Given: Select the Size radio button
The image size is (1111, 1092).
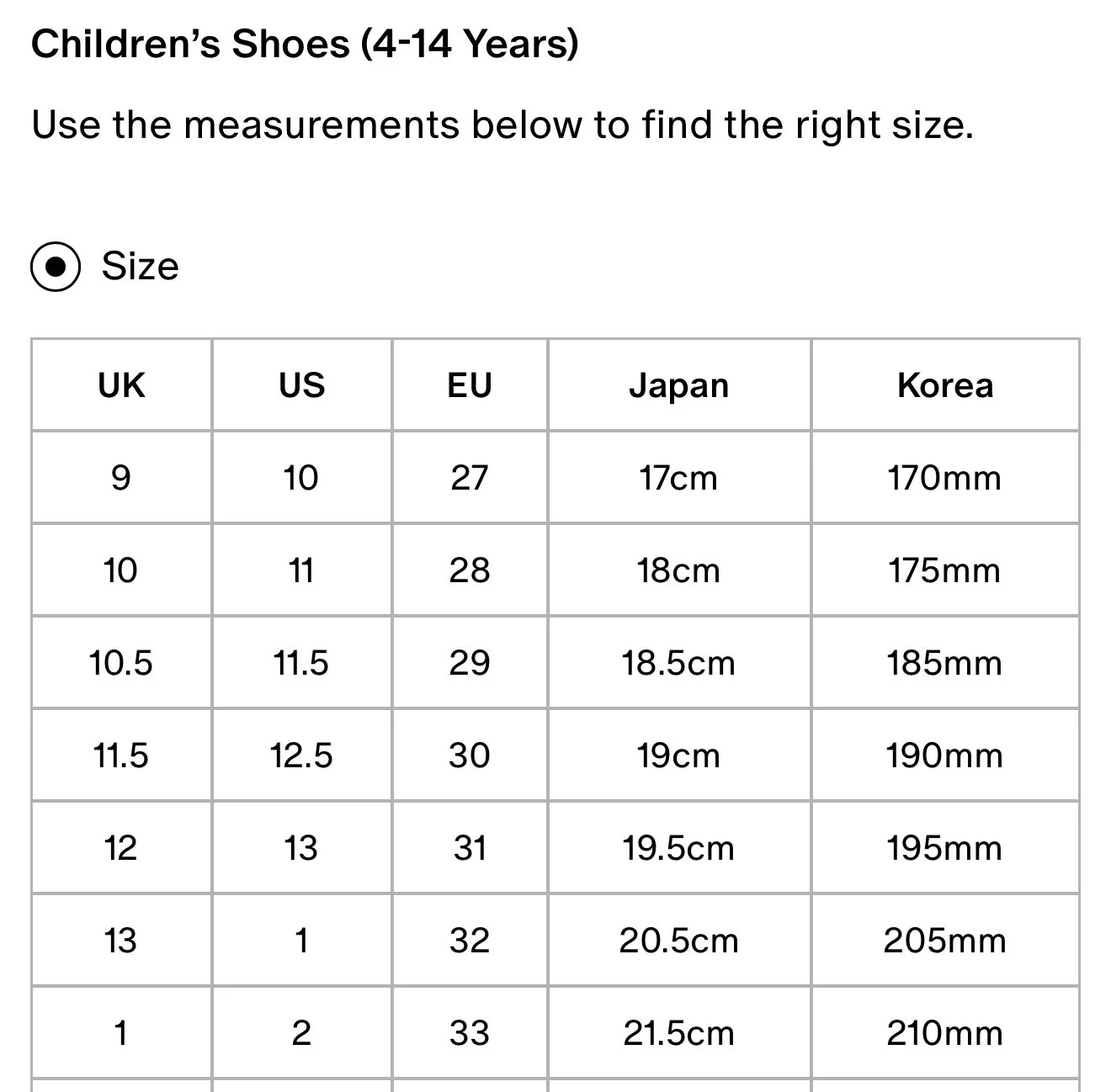Looking at the screenshot, I should pos(56,267).
